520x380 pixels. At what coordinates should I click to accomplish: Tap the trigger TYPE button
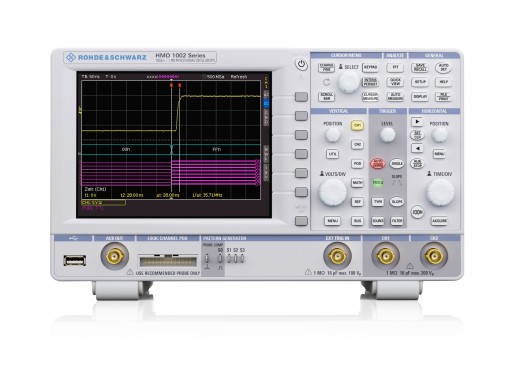[378, 202]
